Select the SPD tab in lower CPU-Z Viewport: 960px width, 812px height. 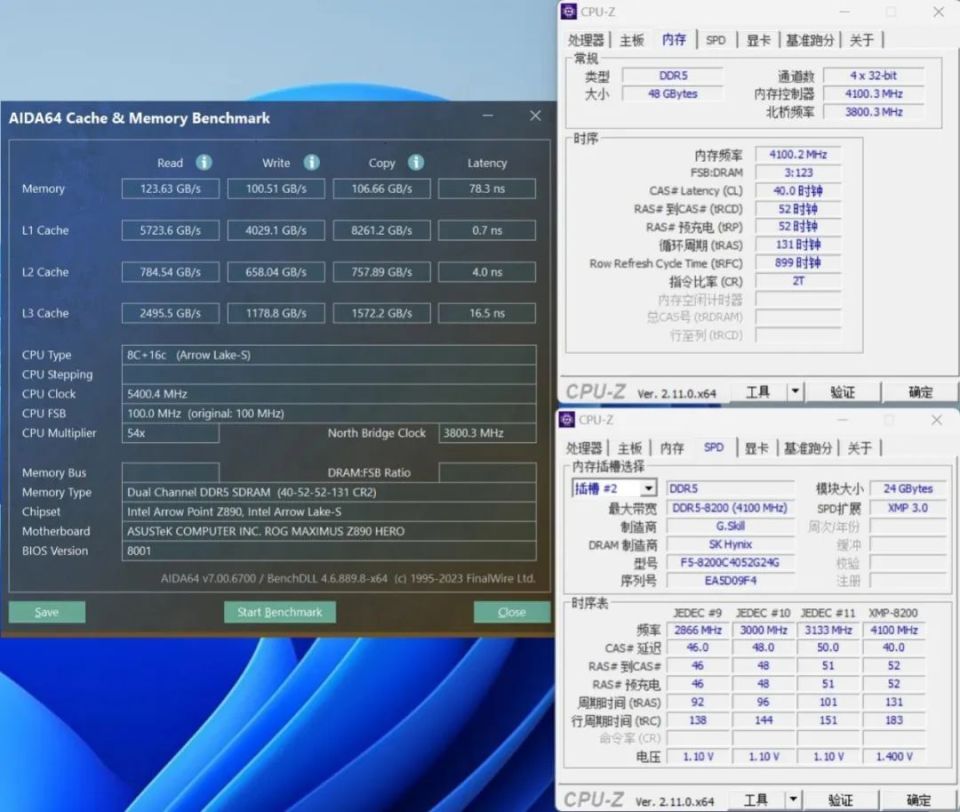point(714,448)
